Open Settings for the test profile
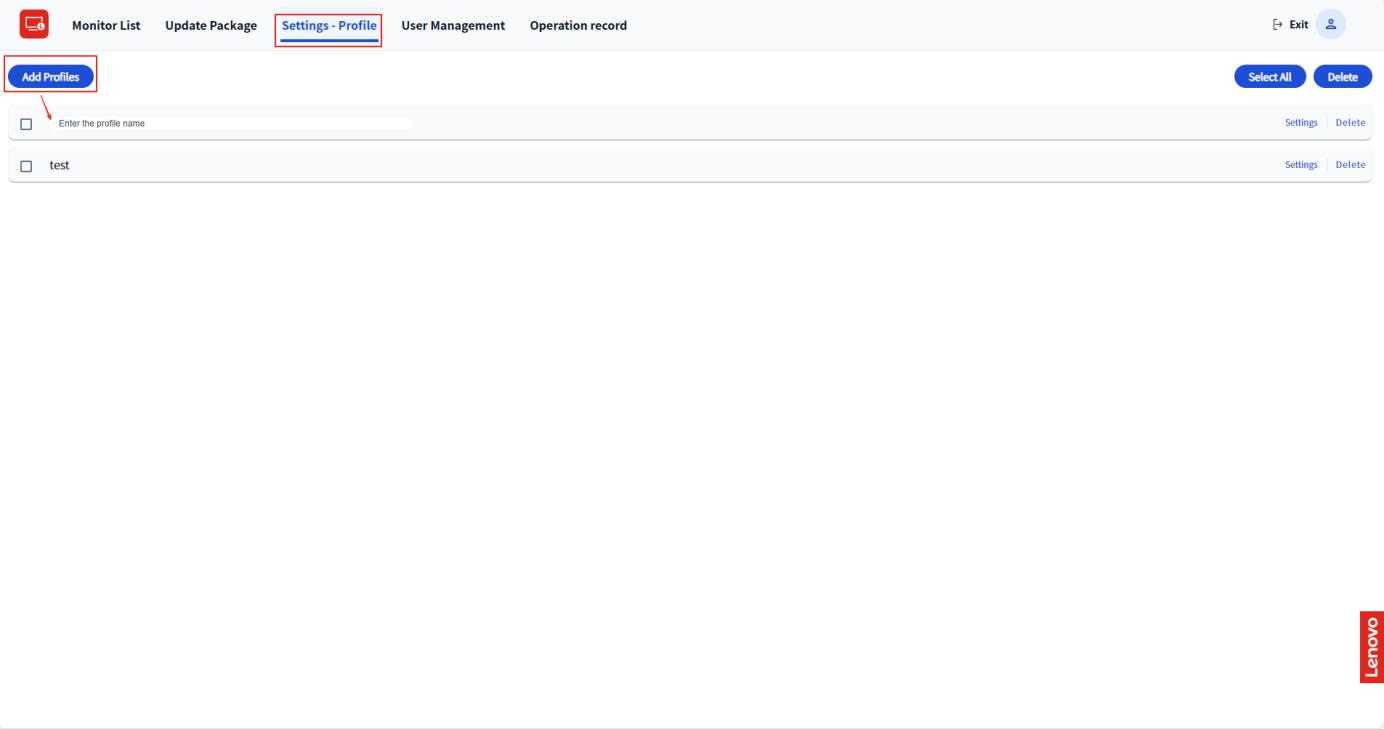 point(1301,165)
